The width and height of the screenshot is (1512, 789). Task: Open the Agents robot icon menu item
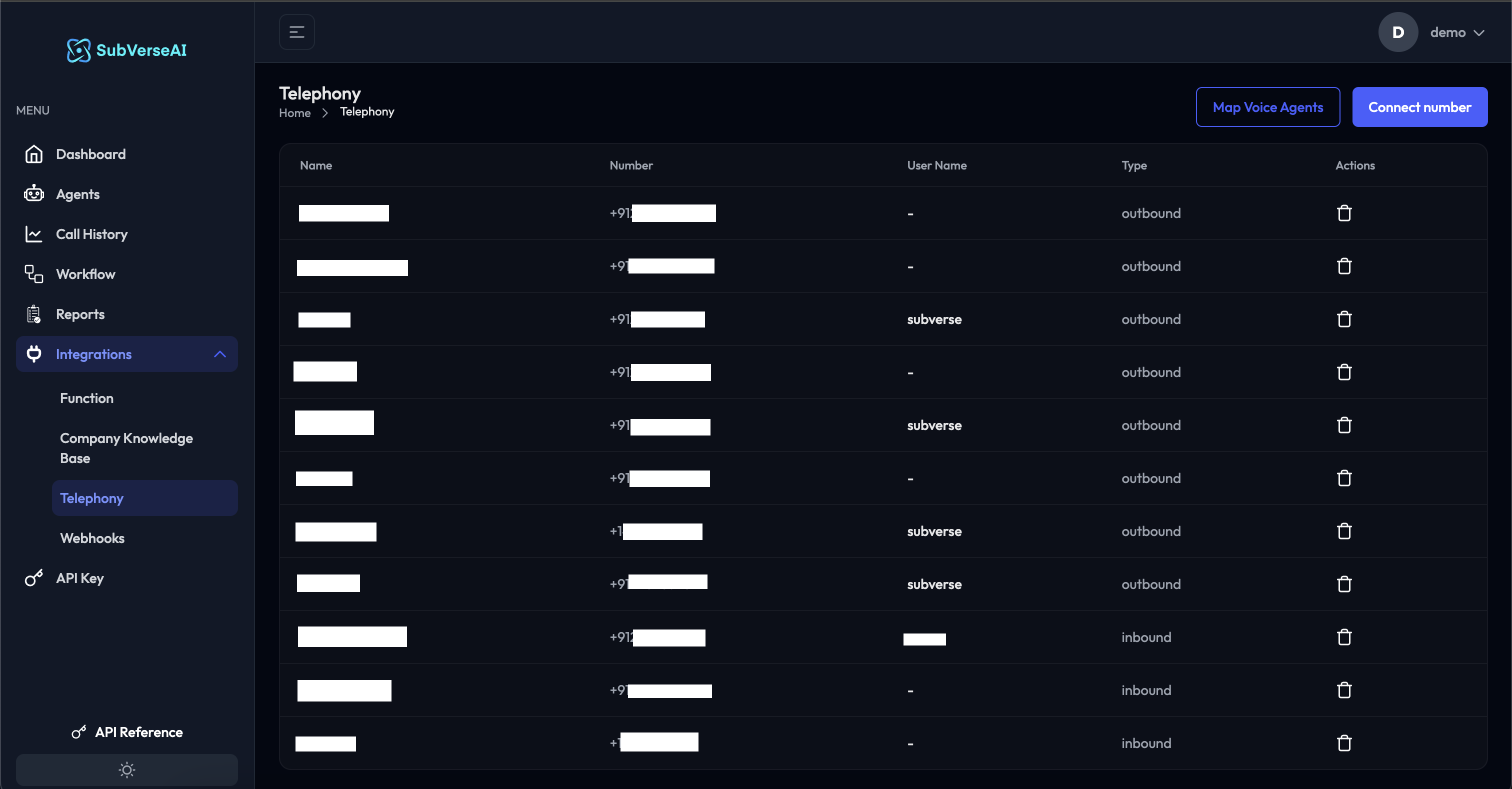click(34, 193)
